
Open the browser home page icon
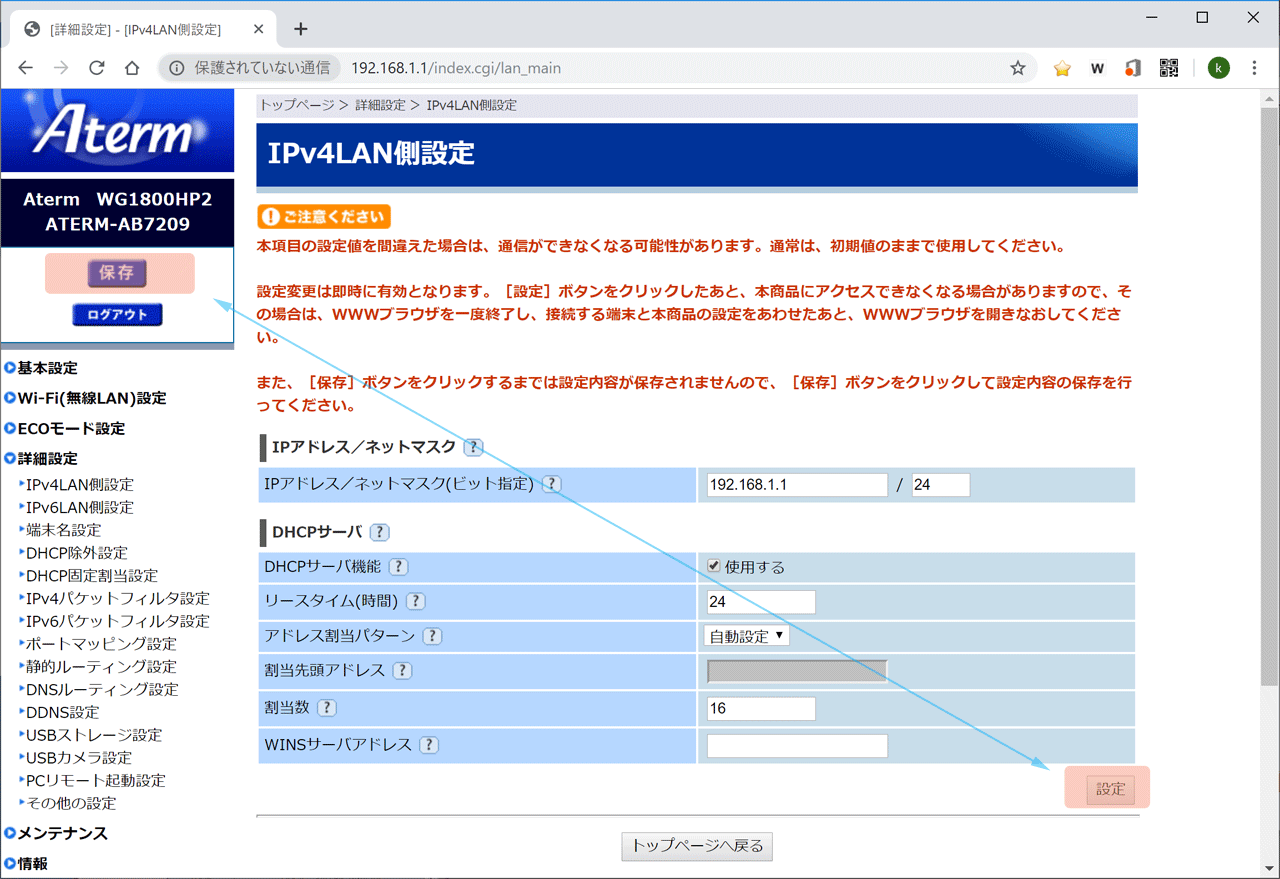click(132, 68)
